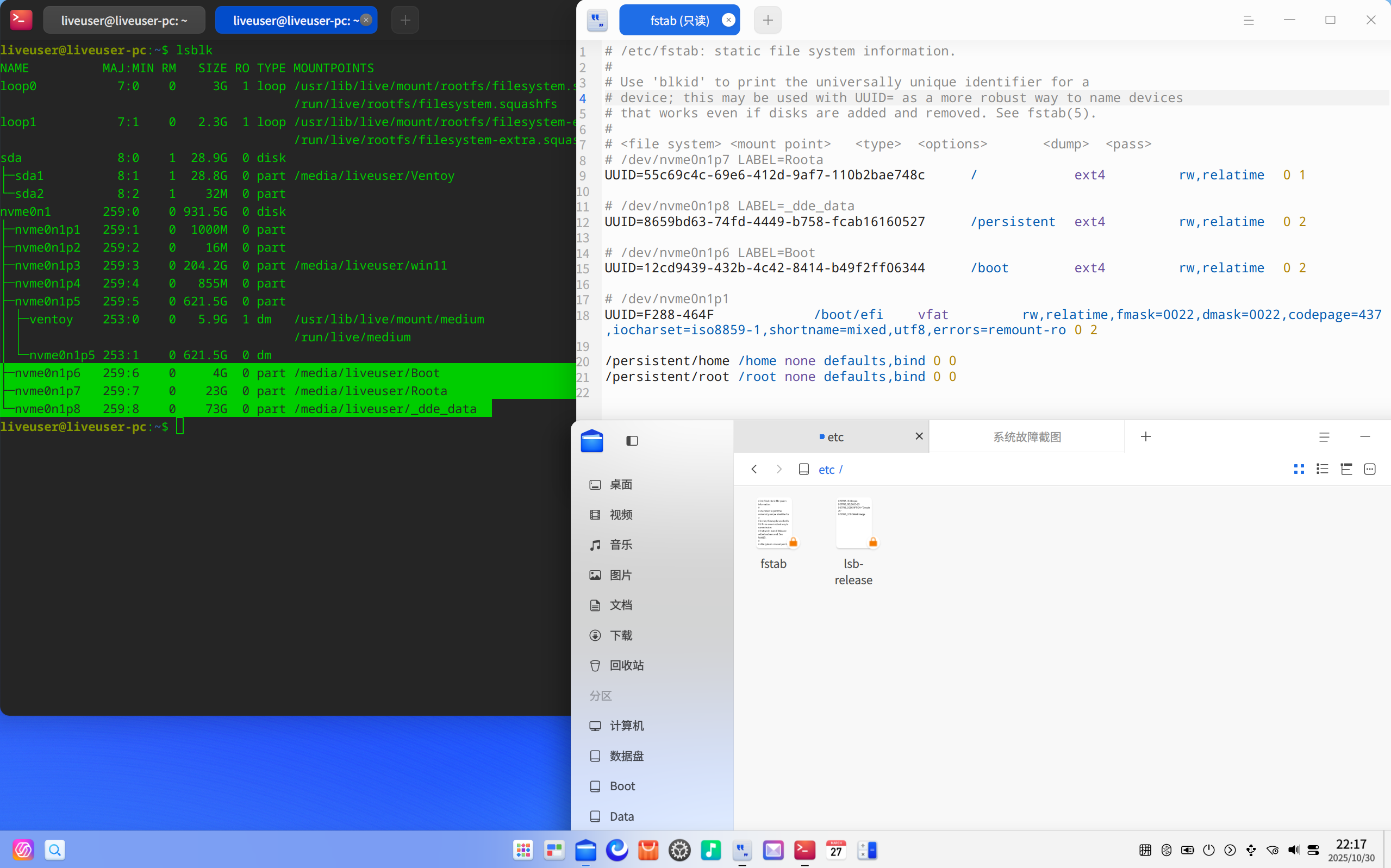Close the etc tab in file manager
The image size is (1391, 868).
[x=919, y=436]
